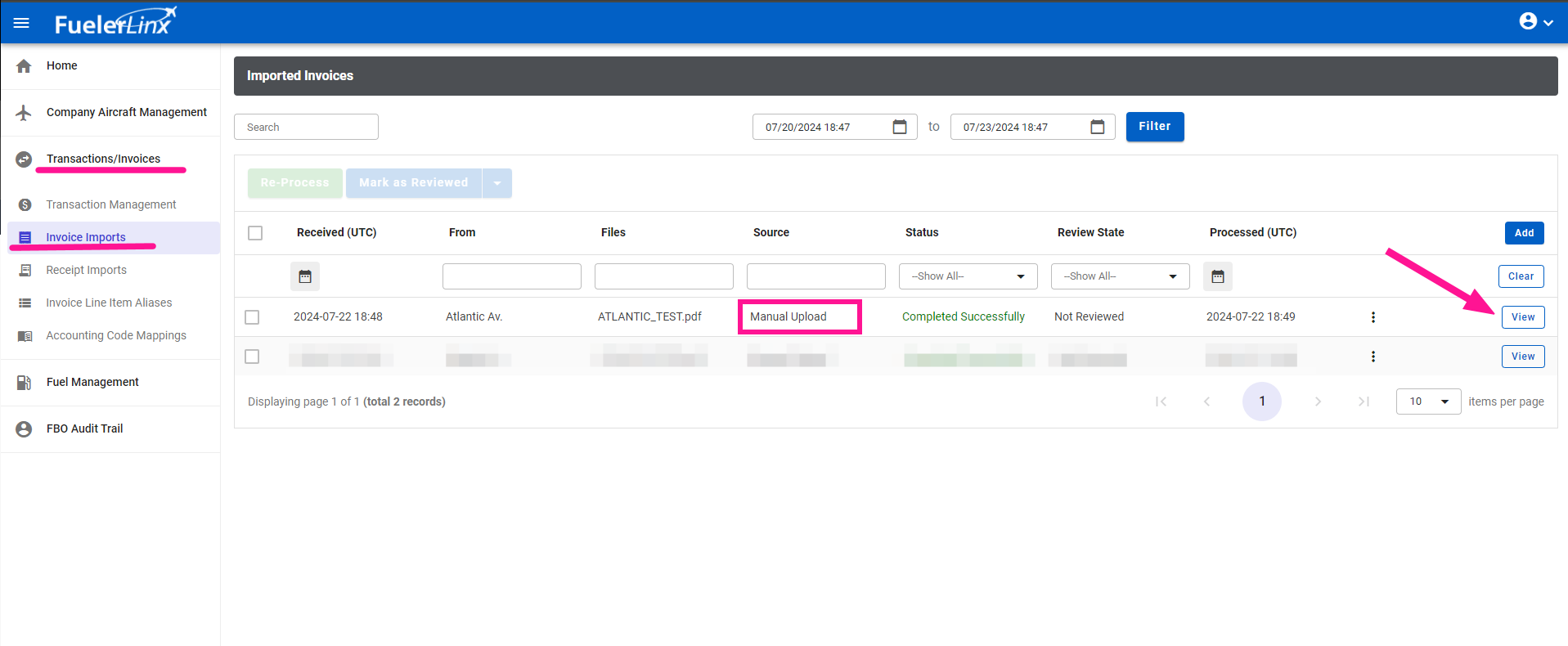Viewport: 1568px width, 646px height.
Task: Click the Filter button
Action: point(1155,127)
